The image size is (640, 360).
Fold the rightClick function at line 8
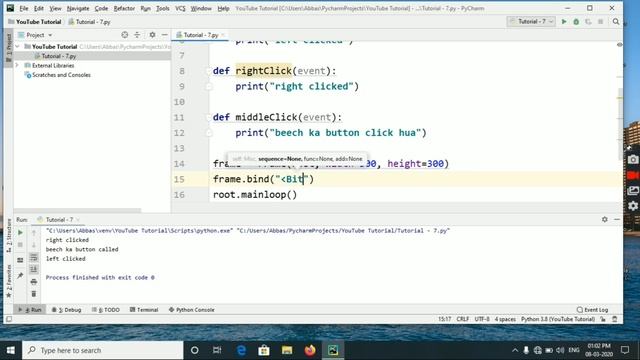point(209,71)
